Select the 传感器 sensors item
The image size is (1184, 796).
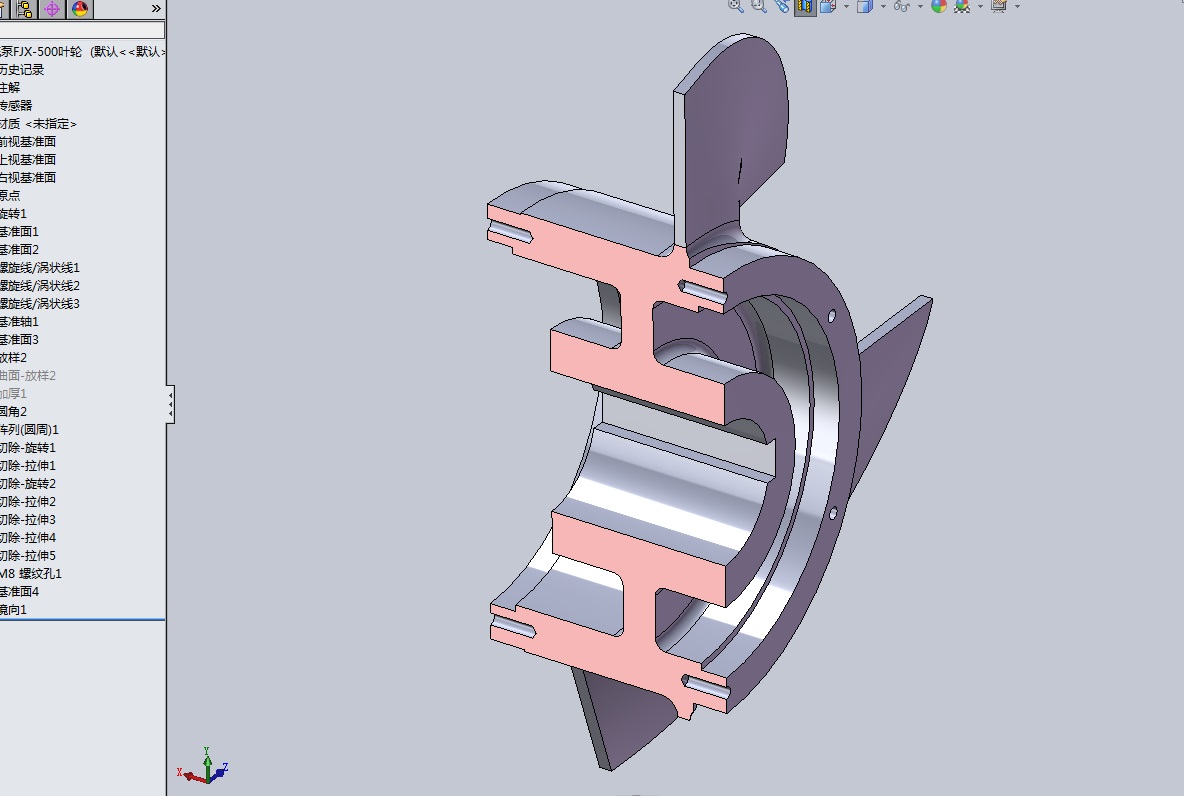(16, 106)
